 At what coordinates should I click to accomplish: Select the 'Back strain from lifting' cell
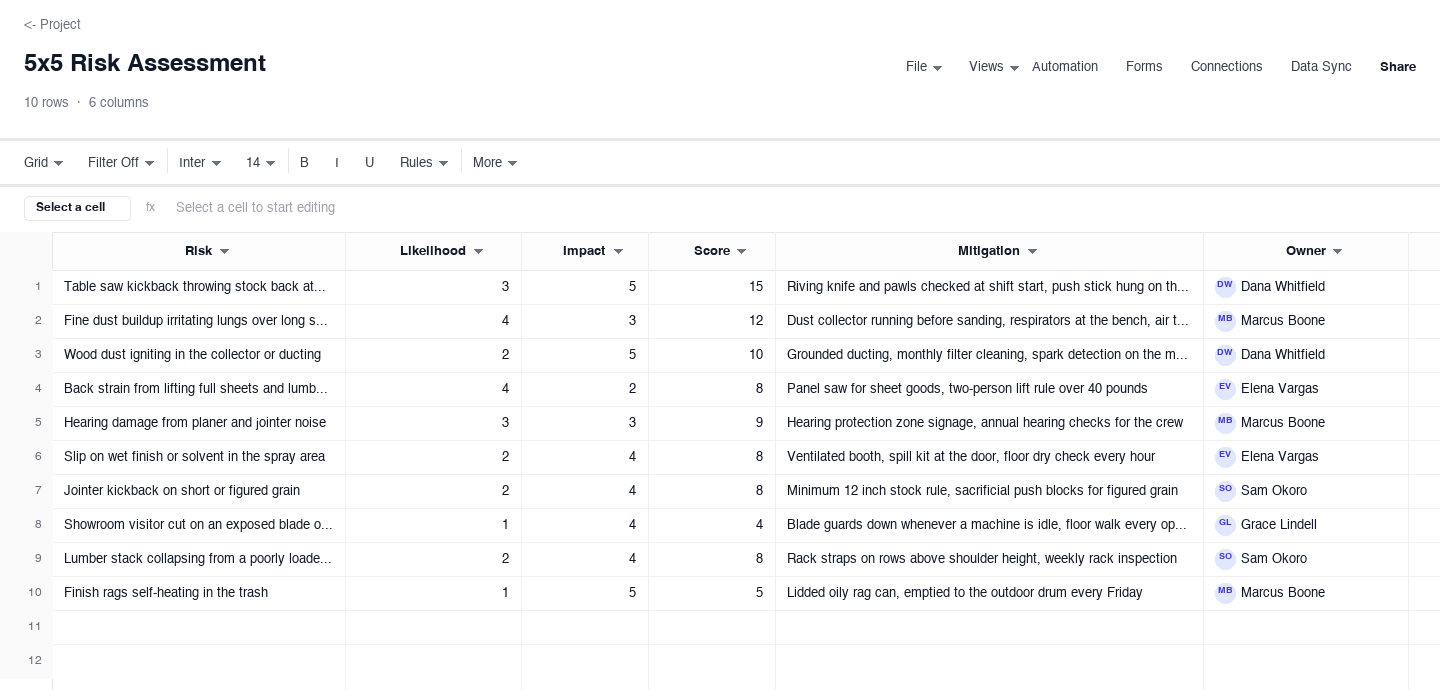[x=199, y=389]
